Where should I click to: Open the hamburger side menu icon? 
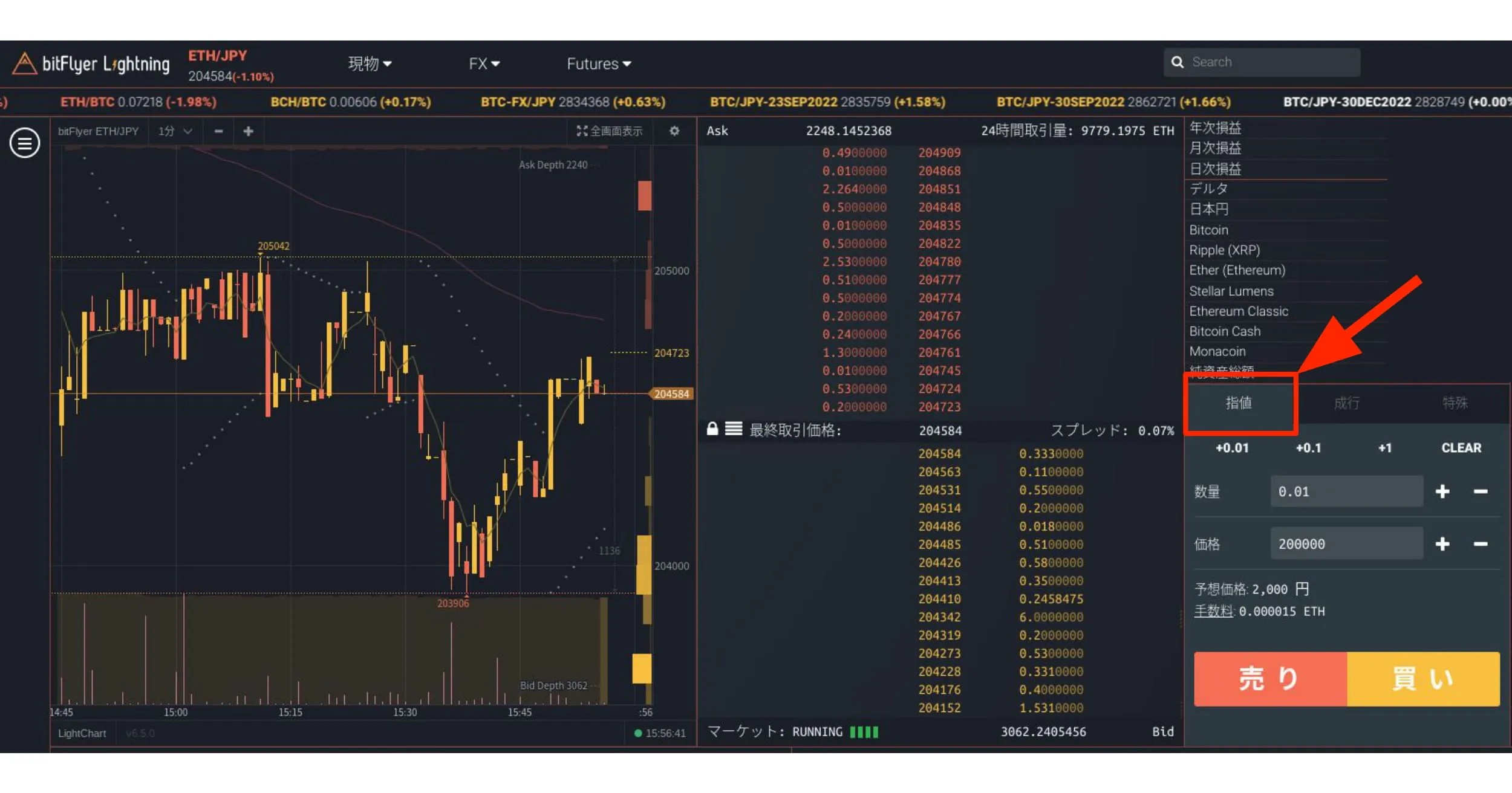[x=25, y=143]
